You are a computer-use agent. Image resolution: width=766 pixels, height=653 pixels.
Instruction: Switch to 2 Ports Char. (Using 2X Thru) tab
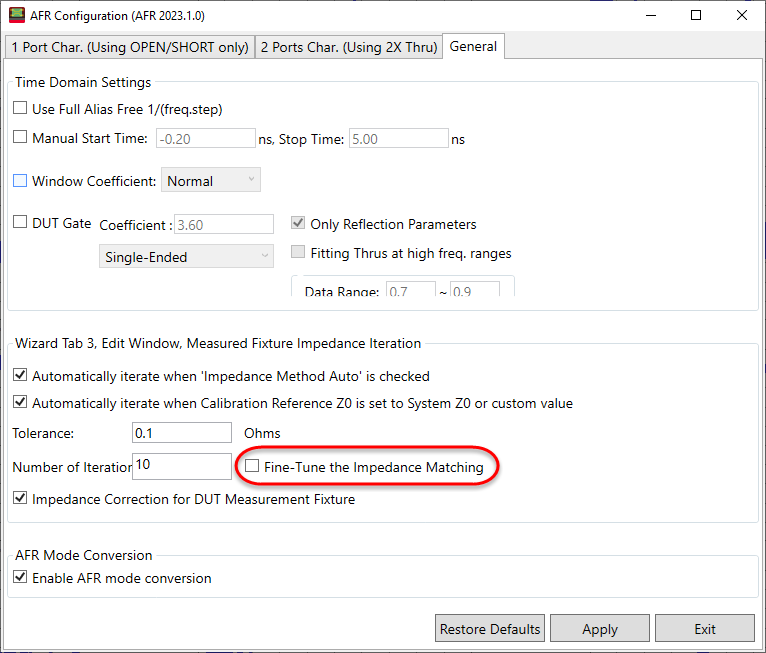click(349, 47)
